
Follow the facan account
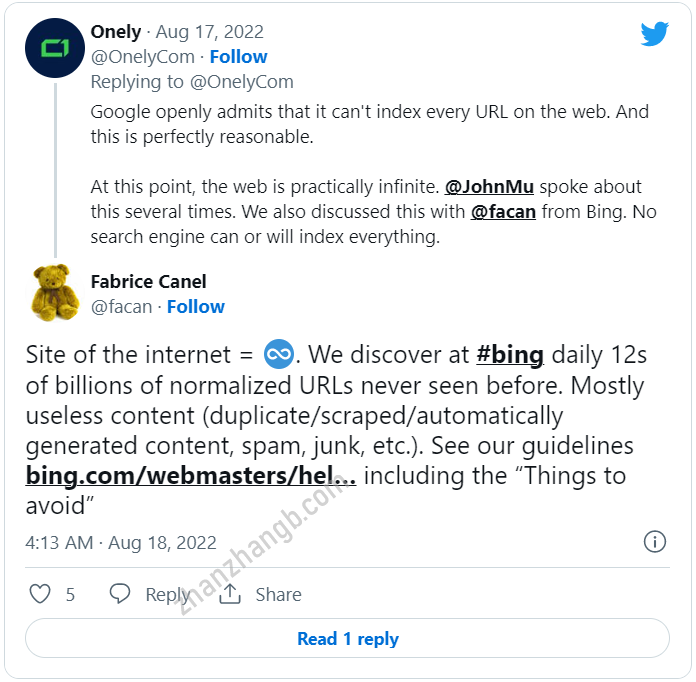point(195,307)
